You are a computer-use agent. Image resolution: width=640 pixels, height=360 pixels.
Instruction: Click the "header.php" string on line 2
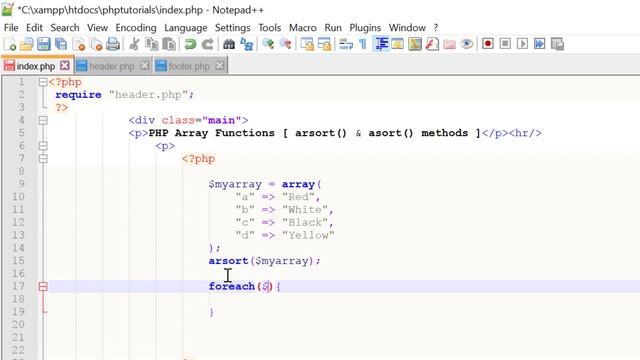[148, 95]
